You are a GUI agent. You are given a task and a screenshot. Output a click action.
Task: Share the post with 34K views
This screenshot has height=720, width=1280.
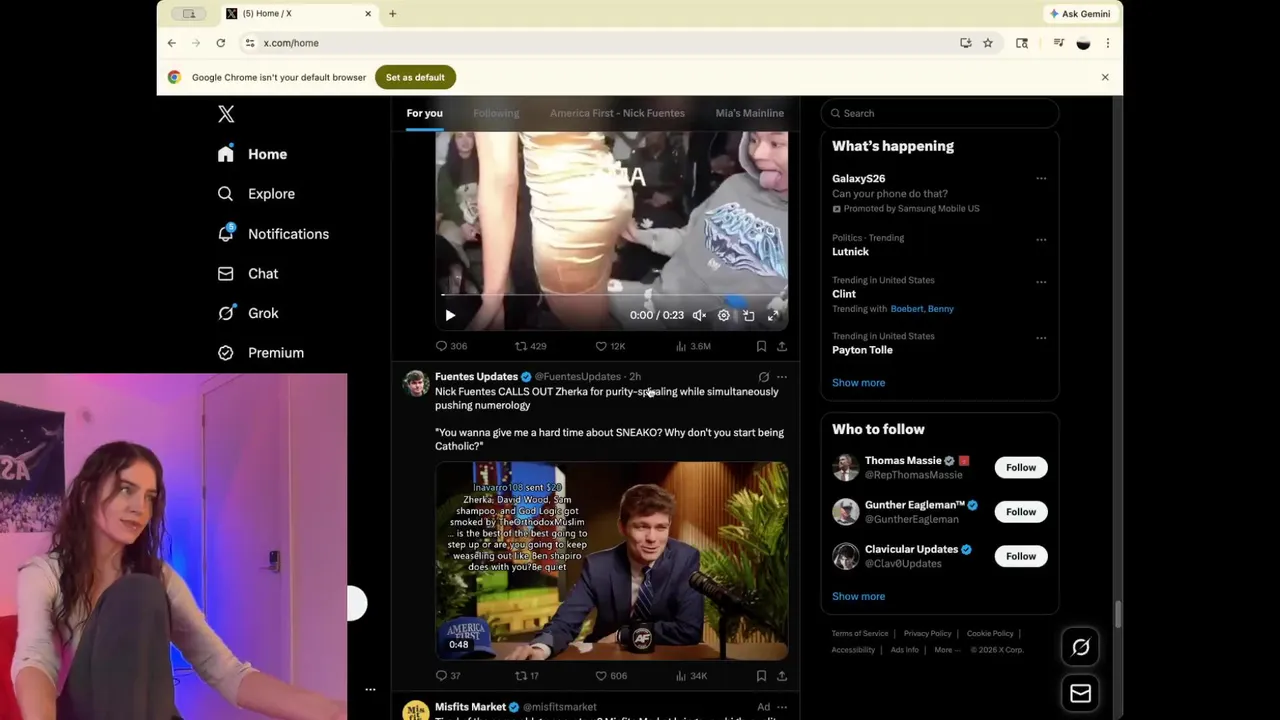[x=782, y=676]
